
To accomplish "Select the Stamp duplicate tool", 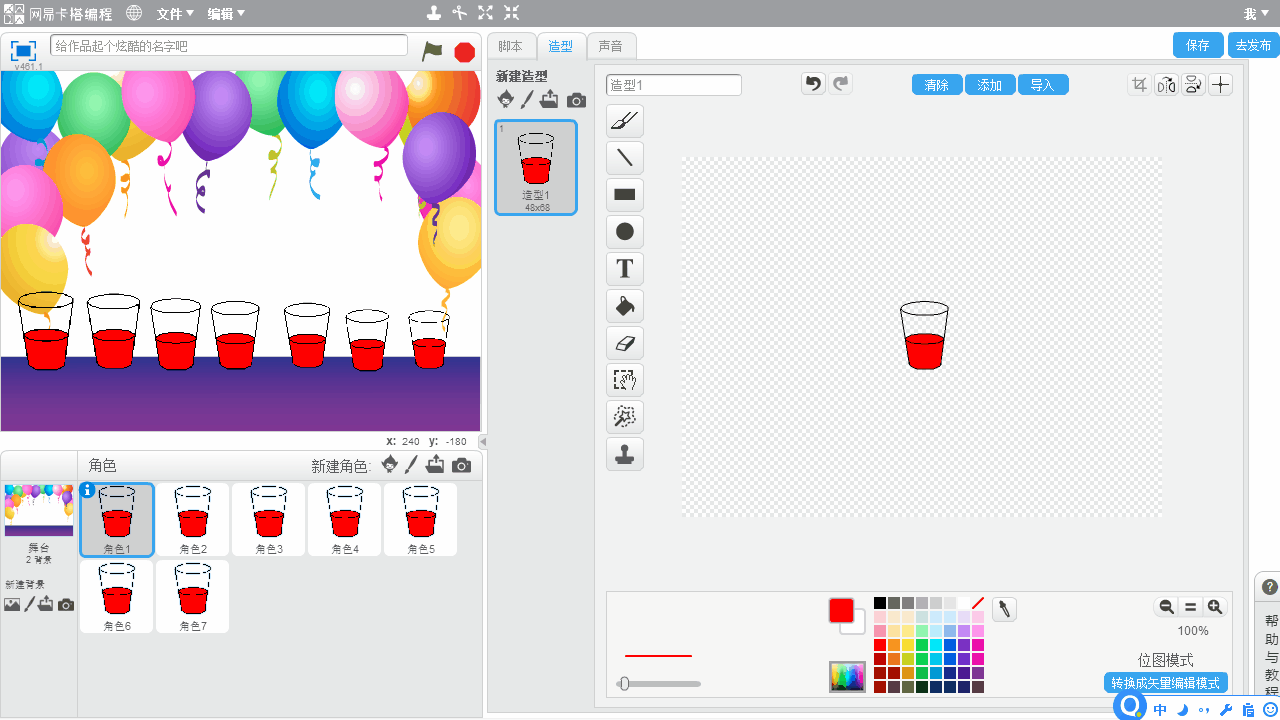I will pos(625,454).
